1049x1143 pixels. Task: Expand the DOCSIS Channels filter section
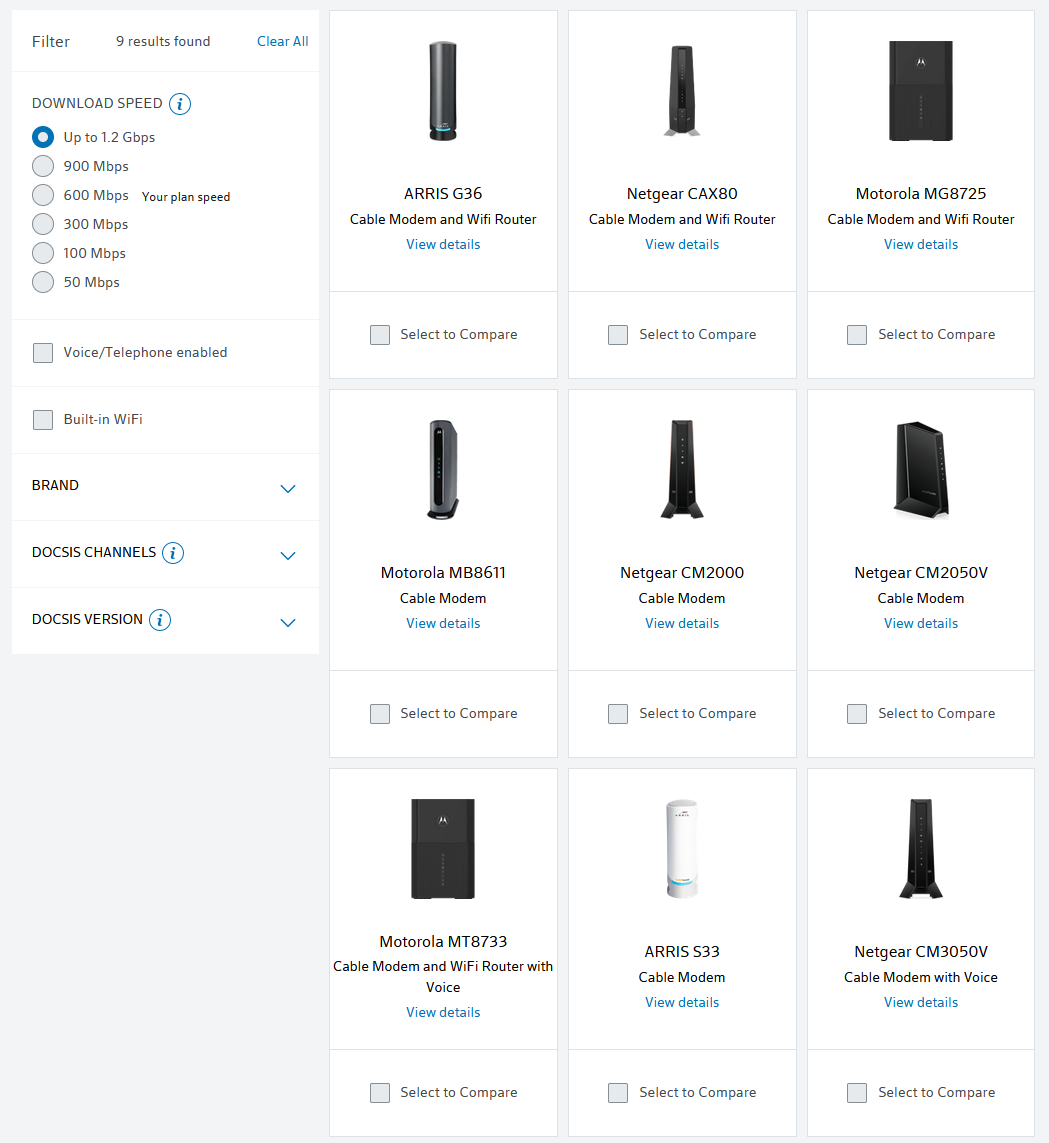tap(288, 555)
